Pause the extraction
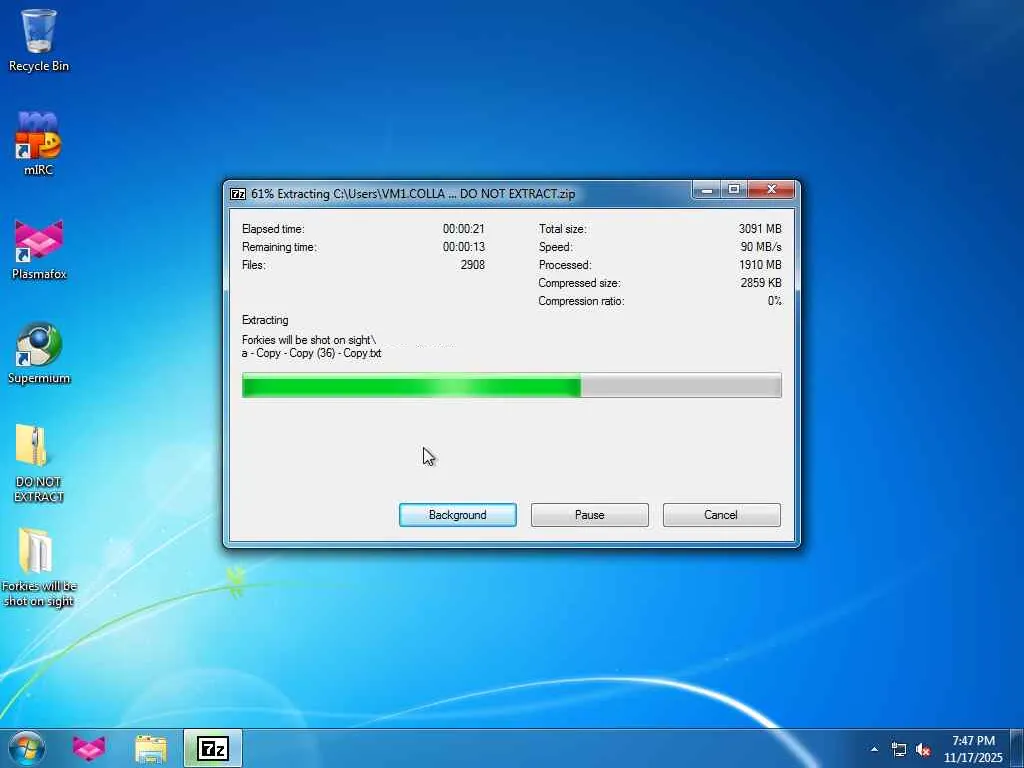 tap(590, 515)
